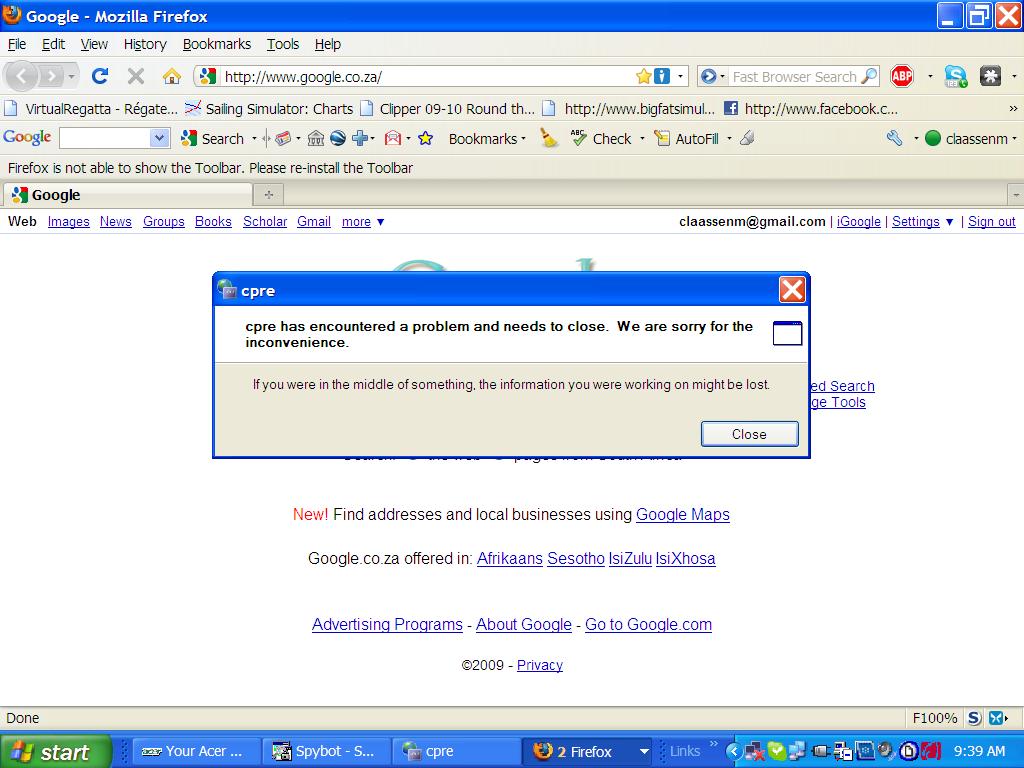Click the Fast Browser Search input field
Screen dimensions: 1024x768
(x=794, y=76)
